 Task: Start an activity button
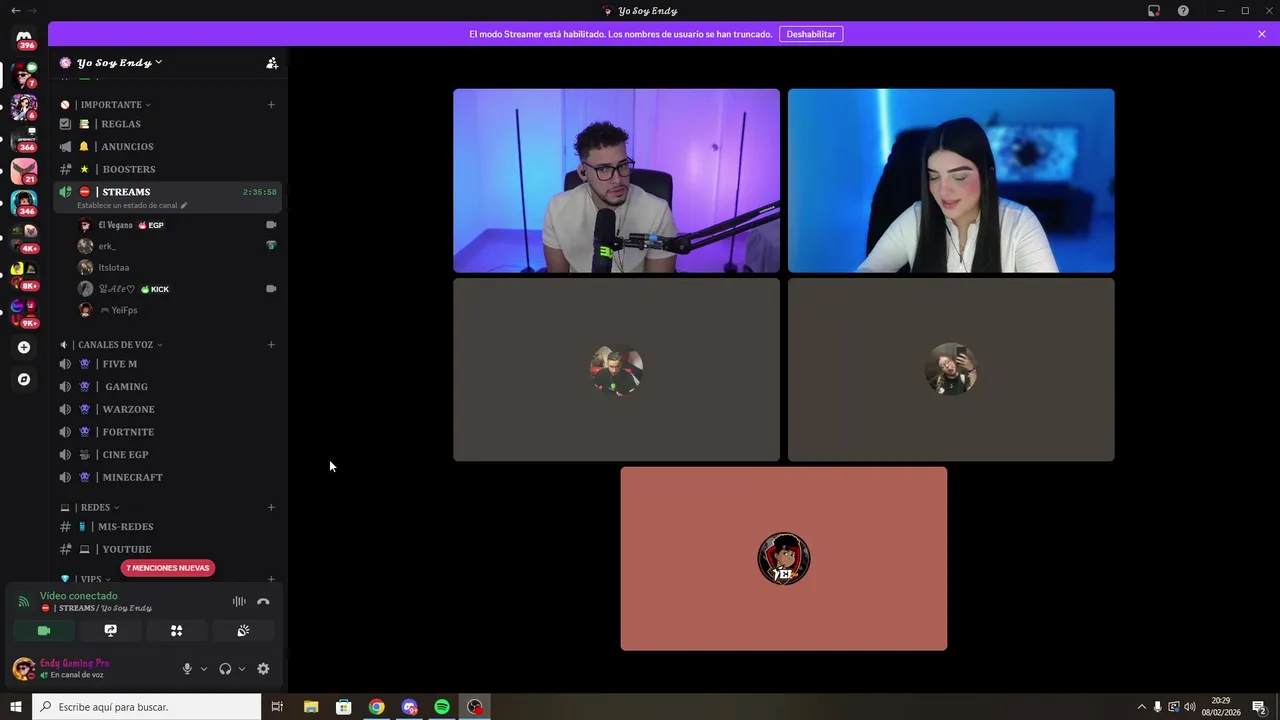click(x=176, y=631)
